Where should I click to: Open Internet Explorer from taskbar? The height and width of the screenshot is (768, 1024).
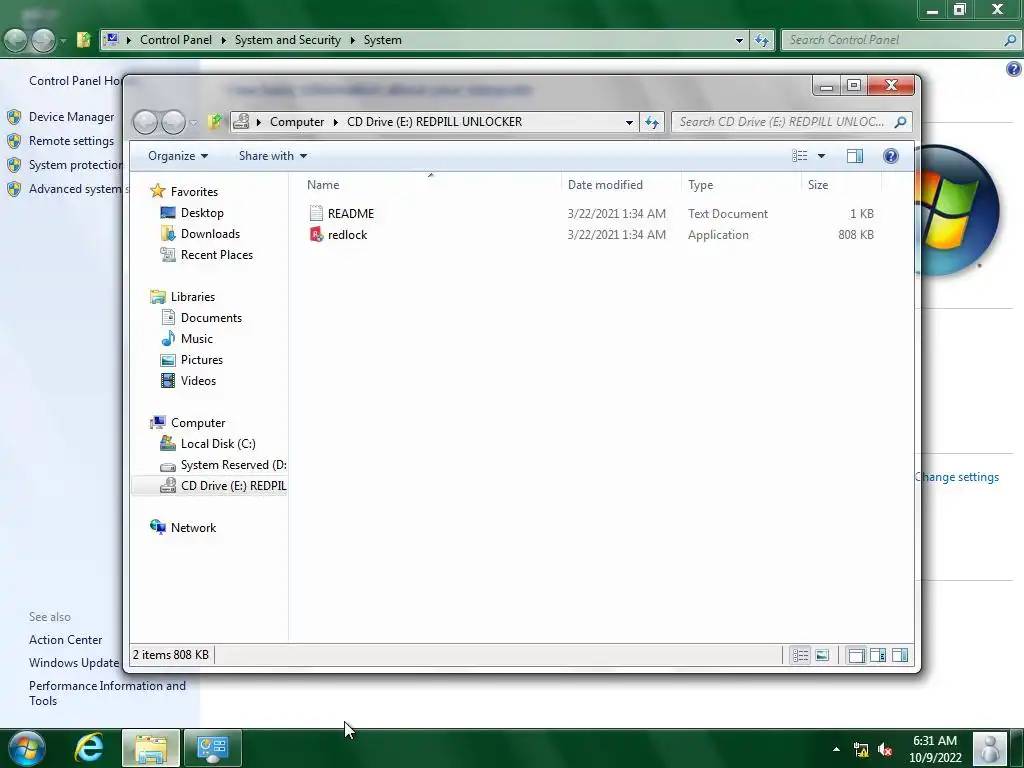pos(89,747)
